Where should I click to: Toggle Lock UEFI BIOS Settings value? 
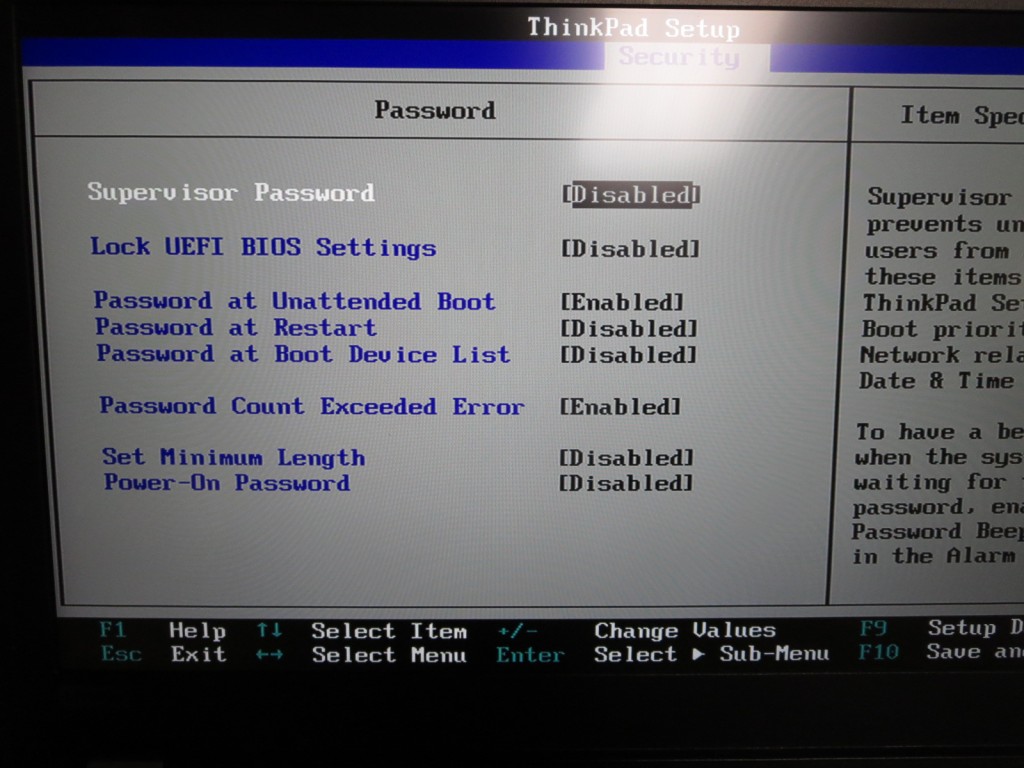pyautogui.click(x=630, y=249)
